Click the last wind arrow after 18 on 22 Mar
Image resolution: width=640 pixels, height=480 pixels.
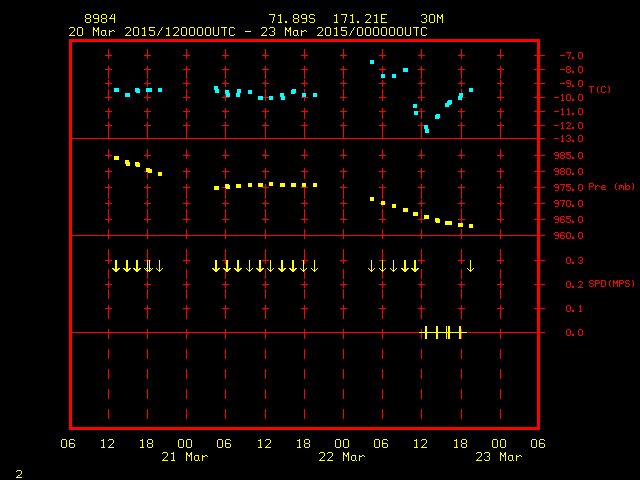470,266
